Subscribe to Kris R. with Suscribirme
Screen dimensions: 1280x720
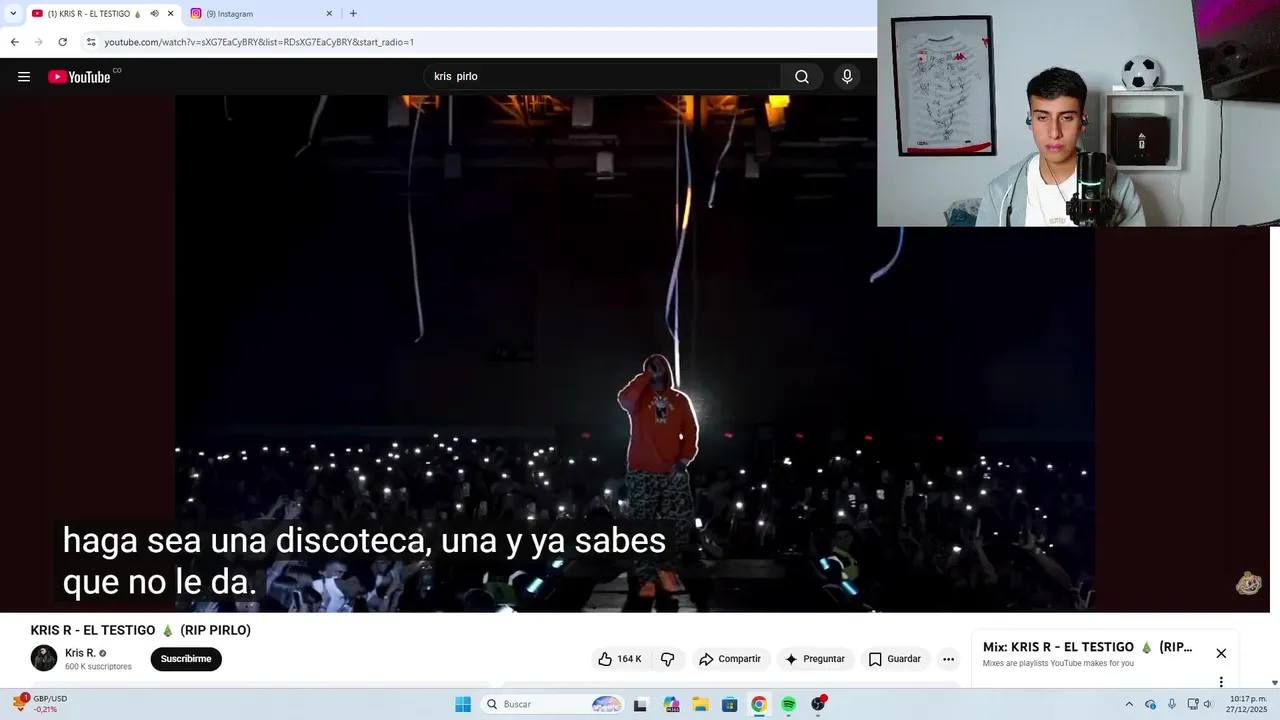(186, 659)
